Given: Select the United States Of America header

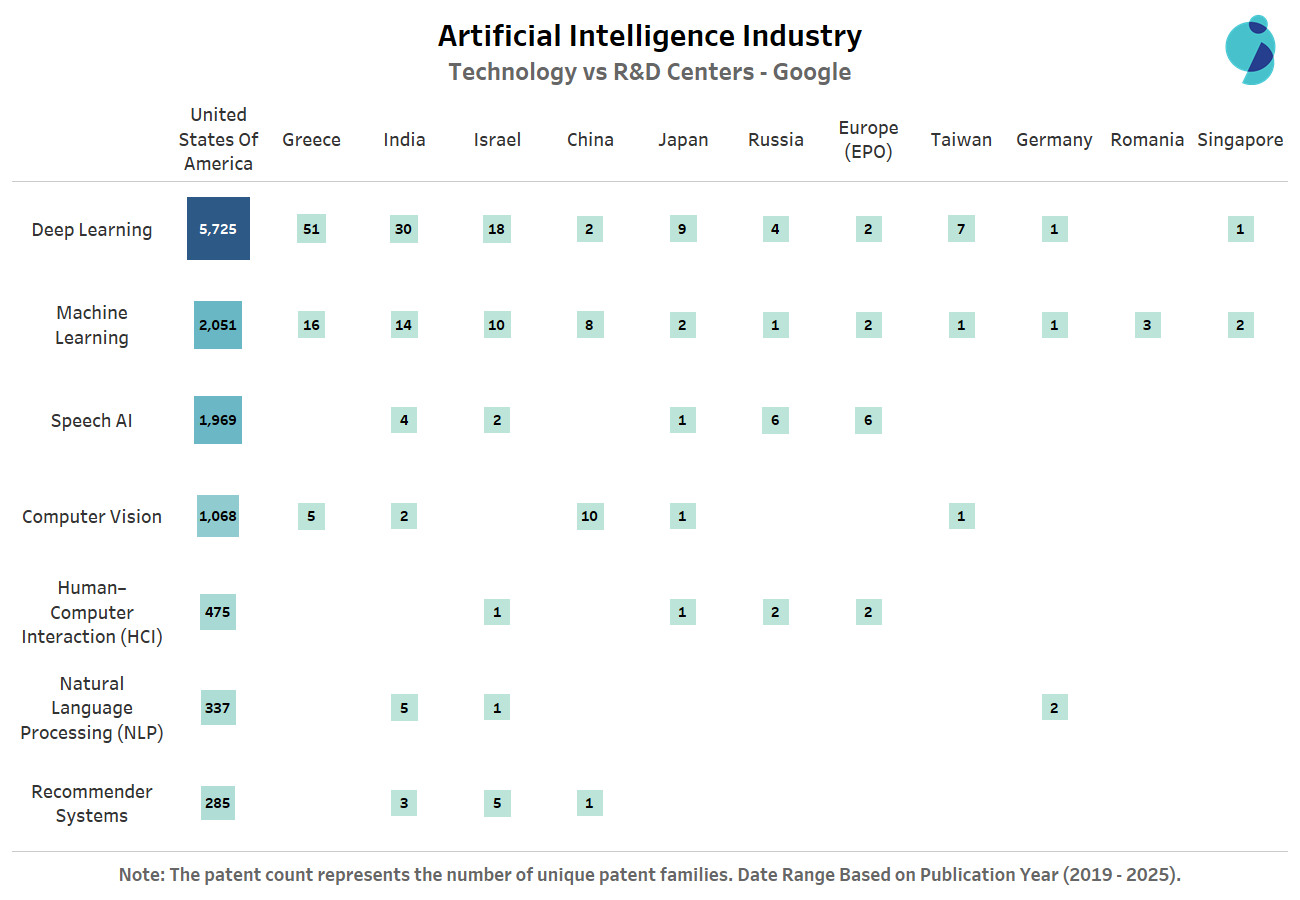Looking at the screenshot, I should coord(218,139).
